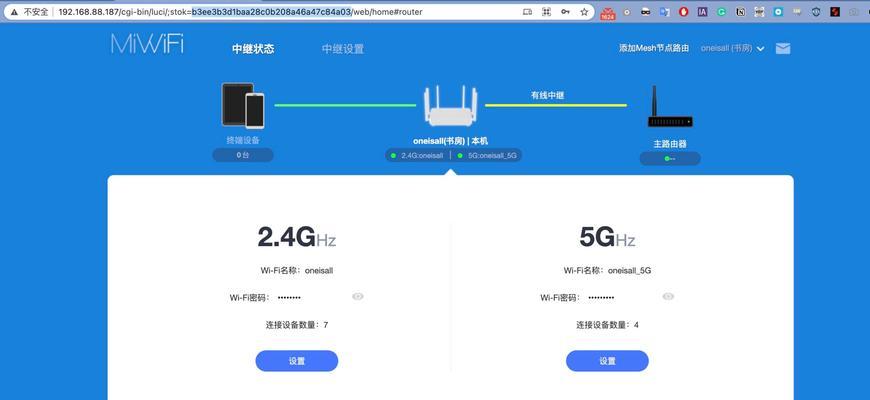Click Wi-Fi名称: oneisall text
Screen dimensions: 870x400
[296, 271]
